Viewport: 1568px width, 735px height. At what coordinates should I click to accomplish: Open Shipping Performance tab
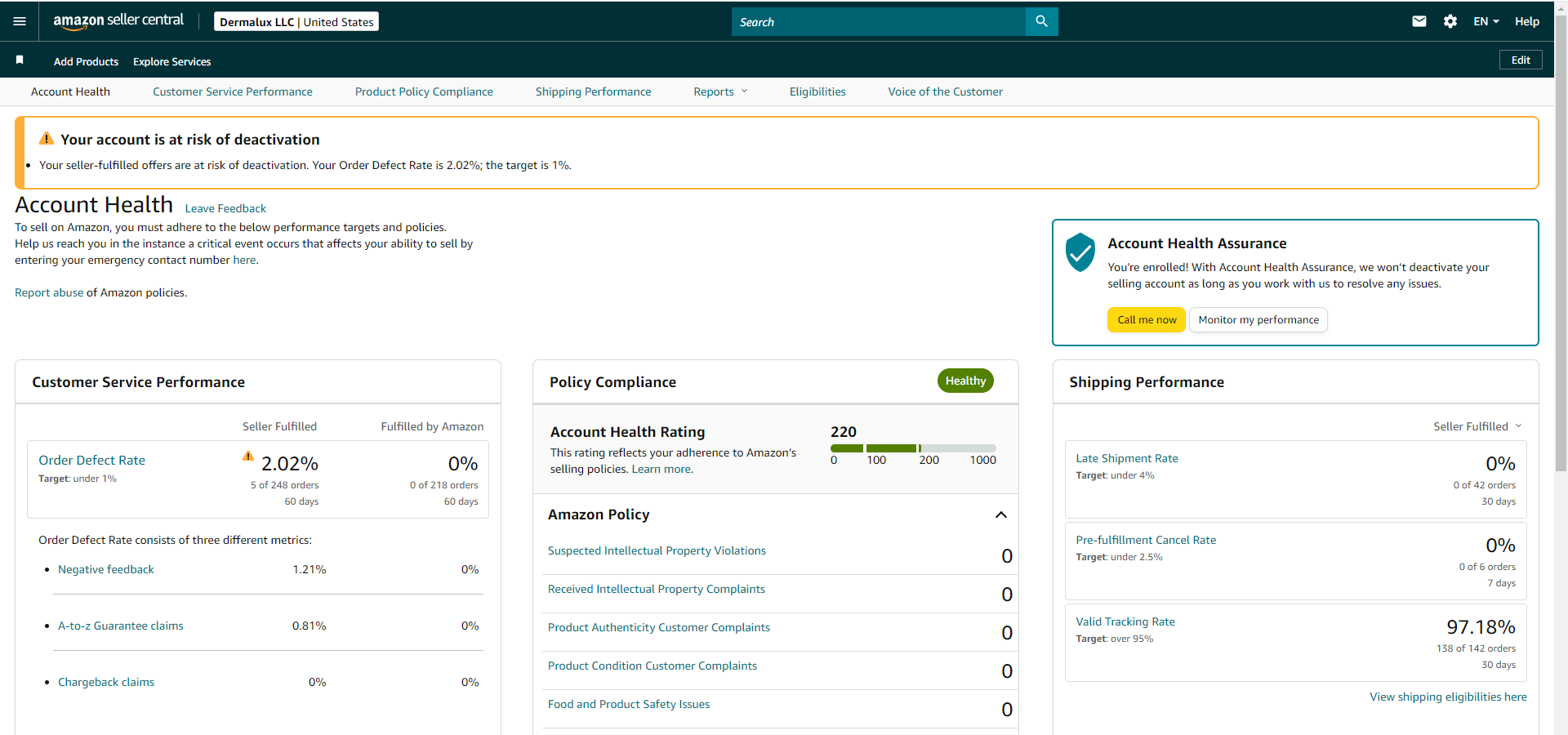pyautogui.click(x=594, y=91)
